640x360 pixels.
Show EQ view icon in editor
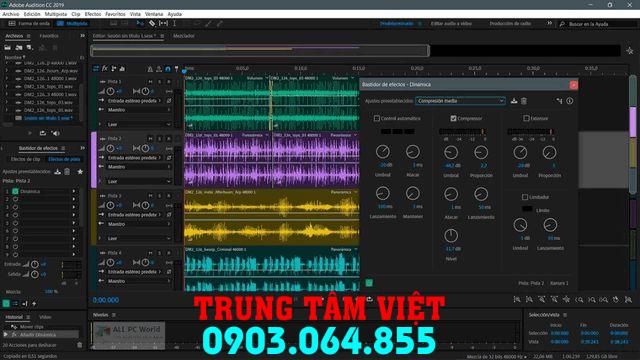[x=122, y=69]
